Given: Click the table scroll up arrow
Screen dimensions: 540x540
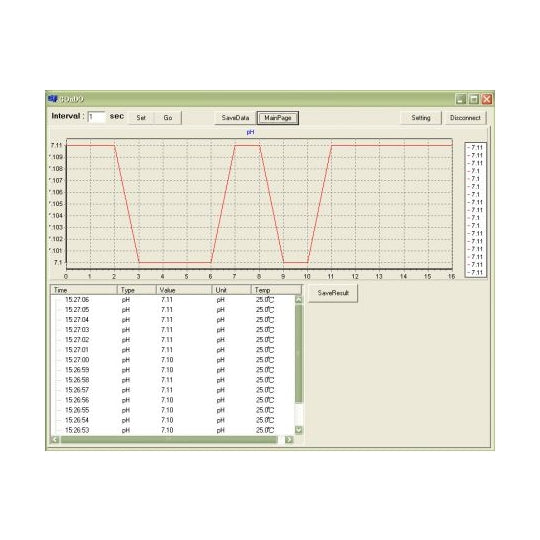Looking at the screenshot, I should point(299,300).
